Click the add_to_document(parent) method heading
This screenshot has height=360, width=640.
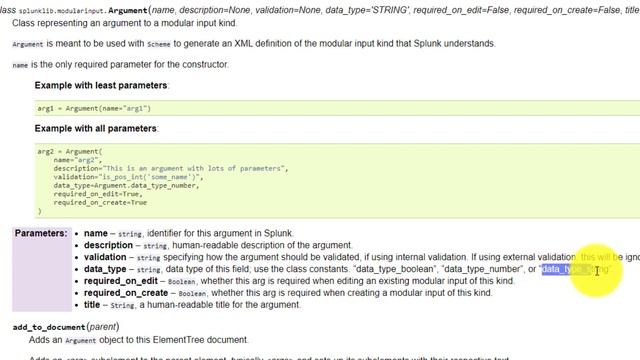[x=66, y=327]
